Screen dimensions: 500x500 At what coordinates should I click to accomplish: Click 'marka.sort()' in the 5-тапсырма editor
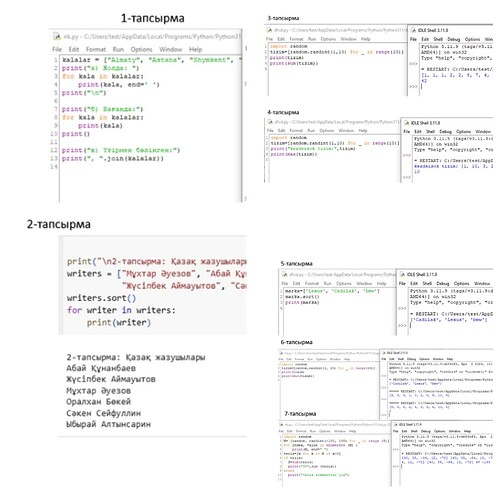click(x=302, y=297)
